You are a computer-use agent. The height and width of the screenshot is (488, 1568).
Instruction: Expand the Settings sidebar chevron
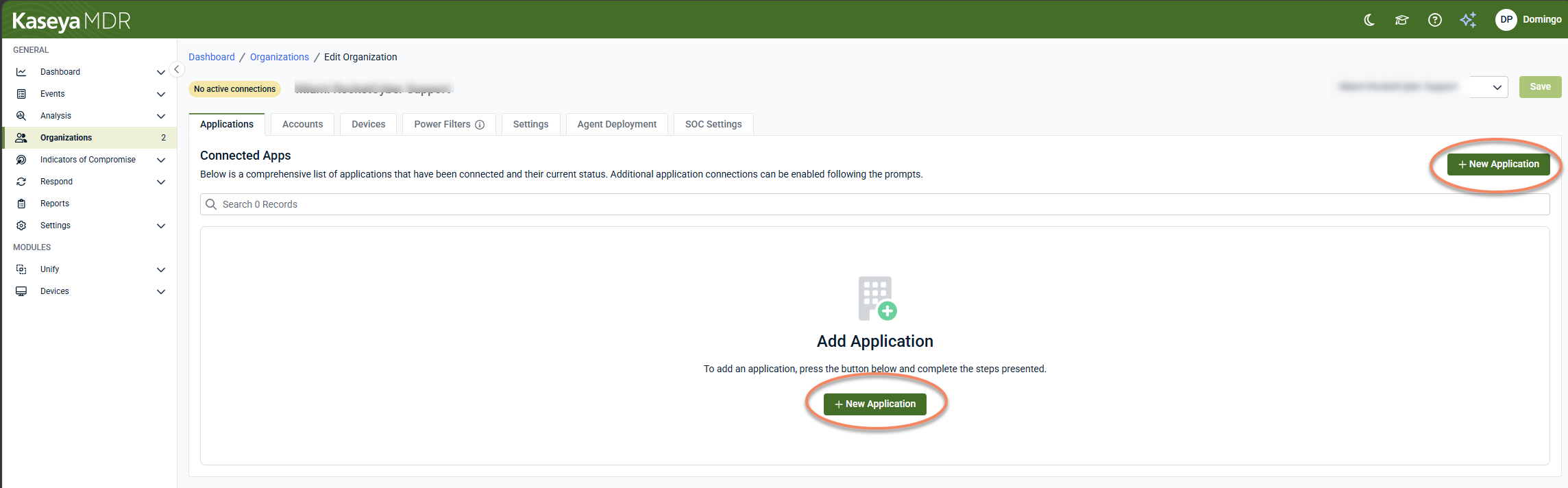pyautogui.click(x=161, y=225)
